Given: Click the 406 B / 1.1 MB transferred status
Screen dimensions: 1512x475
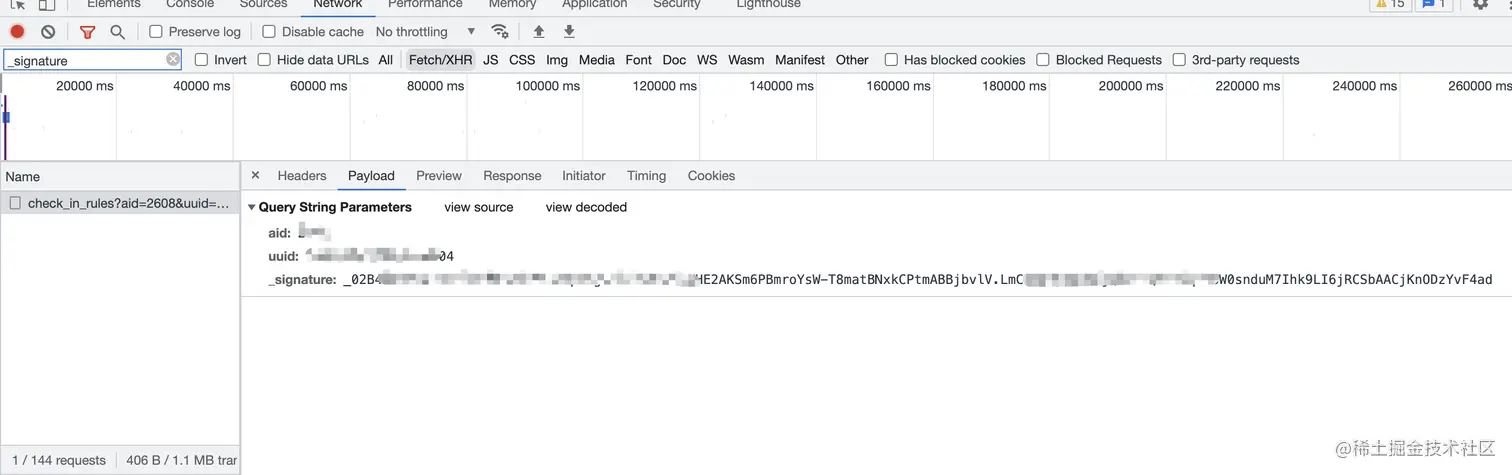Looking at the screenshot, I should tap(181, 461).
